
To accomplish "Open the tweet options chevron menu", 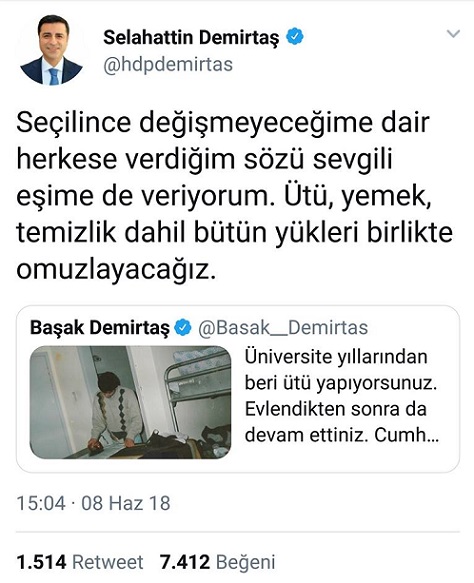I will pos(453,34).
